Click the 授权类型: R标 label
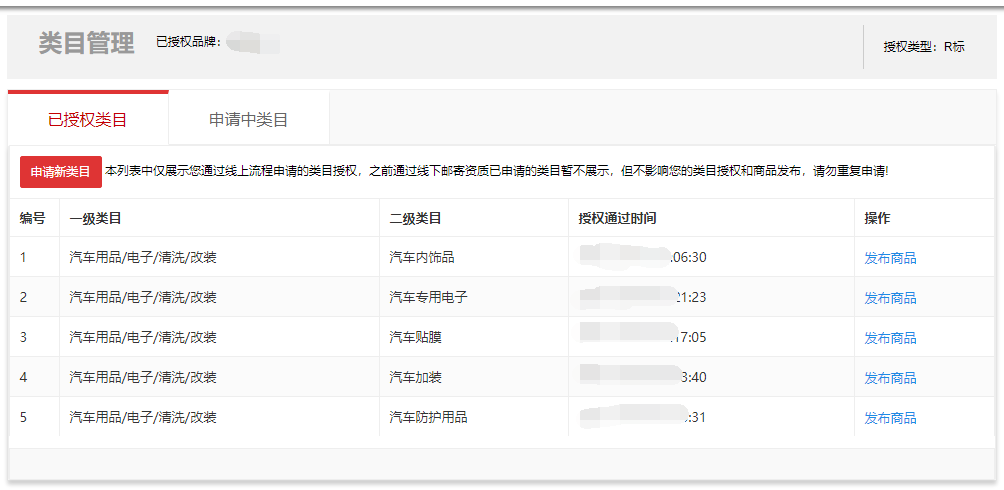 click(x=924, y=47)
